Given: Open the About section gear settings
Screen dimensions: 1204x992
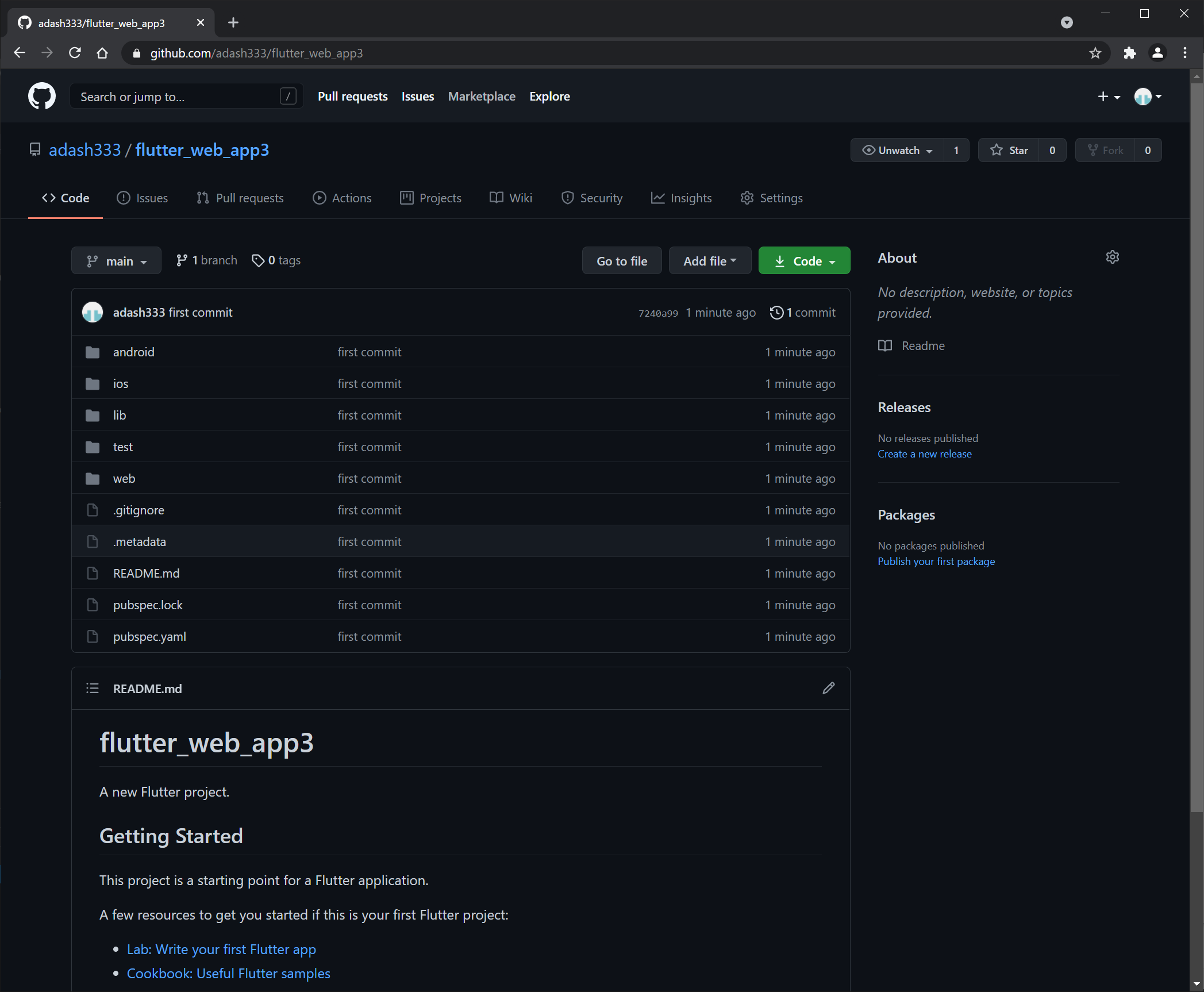Looking at the screenshot, I should [1112, 257].
